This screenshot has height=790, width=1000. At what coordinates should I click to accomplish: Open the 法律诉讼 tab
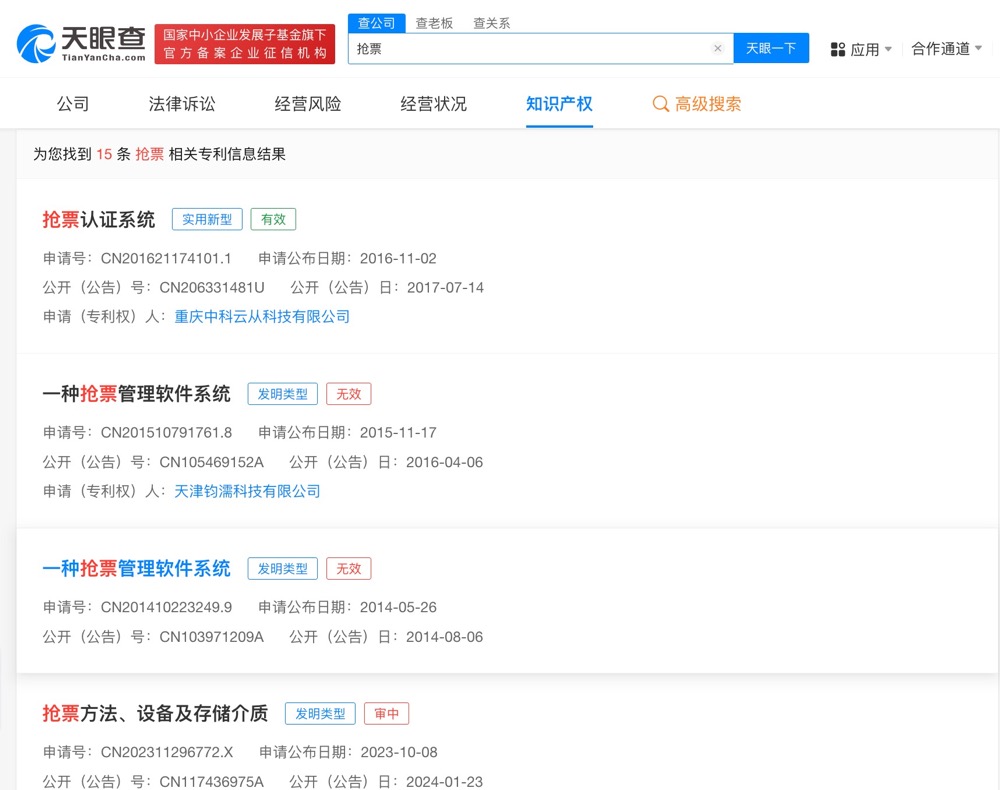click(x=182, y=104)
